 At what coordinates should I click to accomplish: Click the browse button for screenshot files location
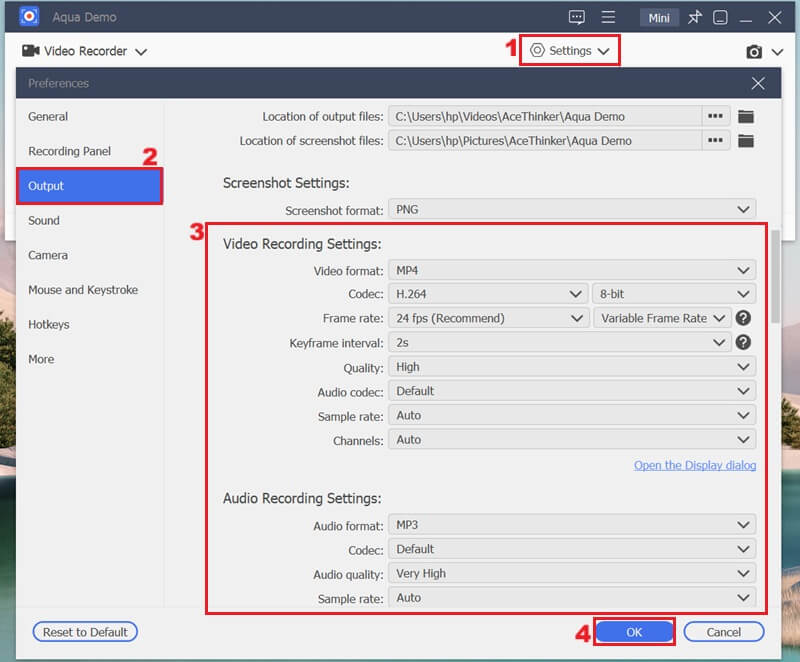click(x=714, y=140)
